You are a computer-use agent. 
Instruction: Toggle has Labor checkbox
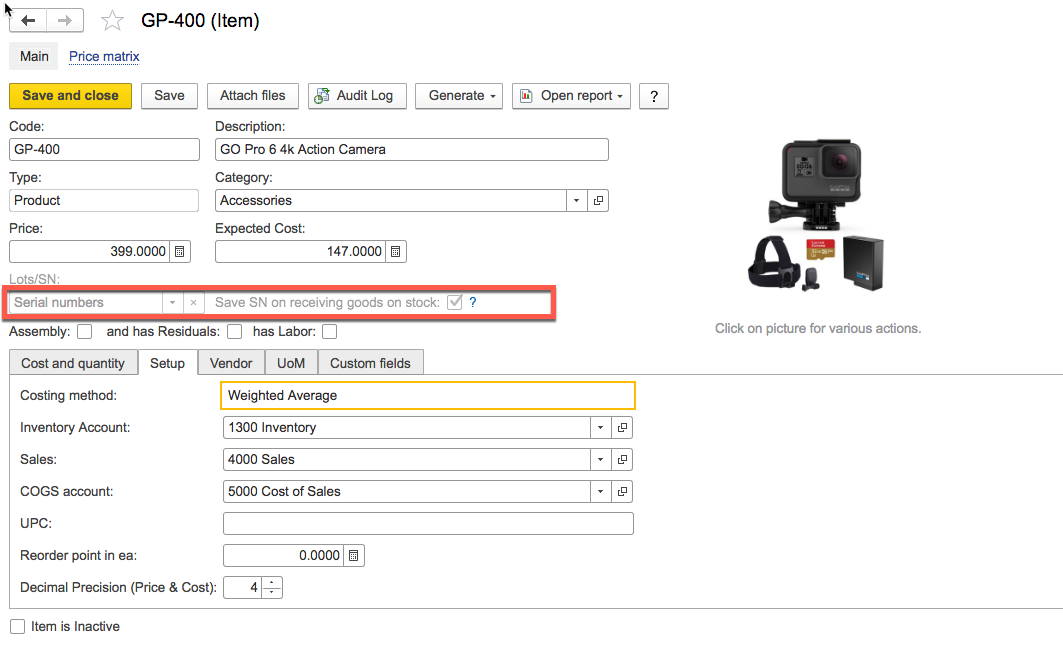click(329, 332)
